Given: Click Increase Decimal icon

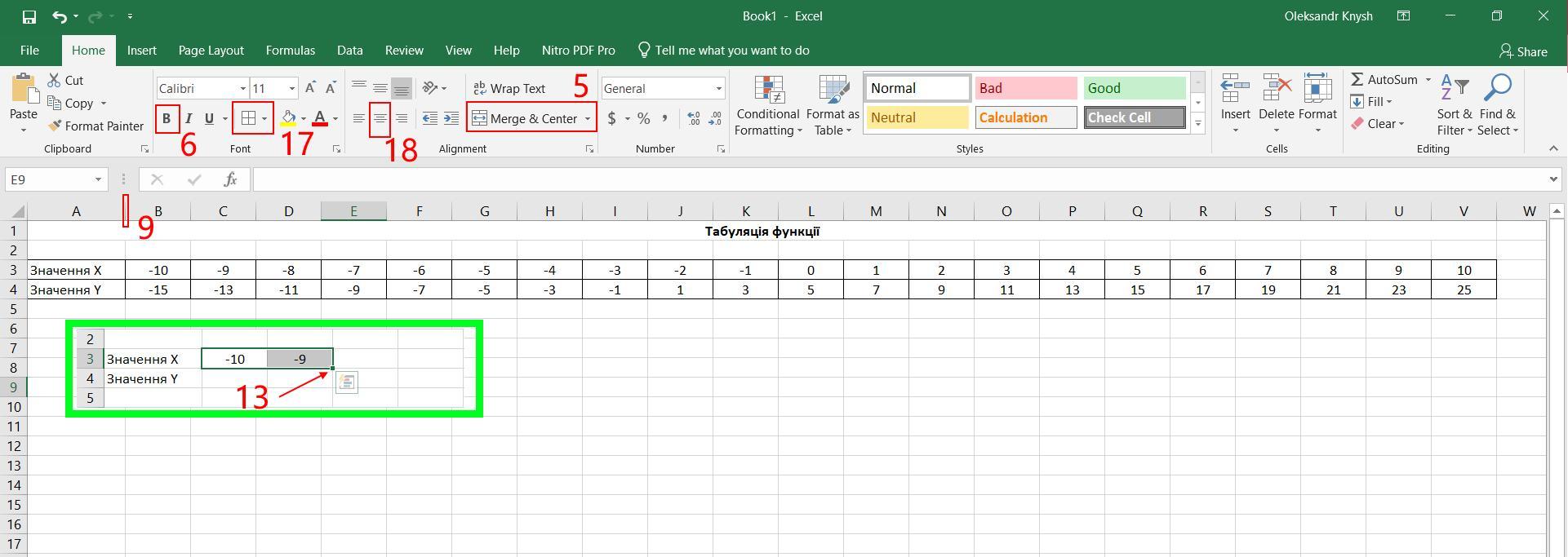Looking at the screenshot, I should (694, 118).
